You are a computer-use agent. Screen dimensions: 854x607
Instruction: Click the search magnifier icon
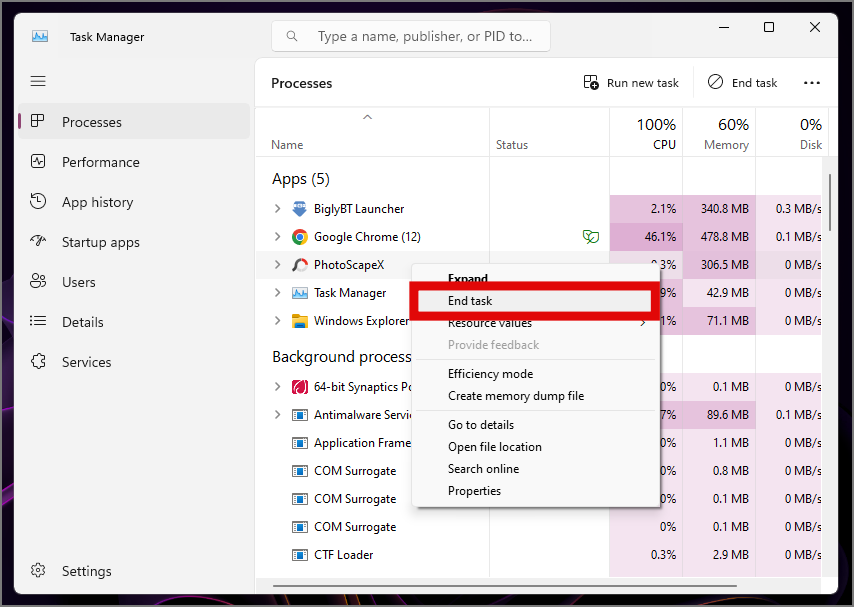tap(292, 36)
